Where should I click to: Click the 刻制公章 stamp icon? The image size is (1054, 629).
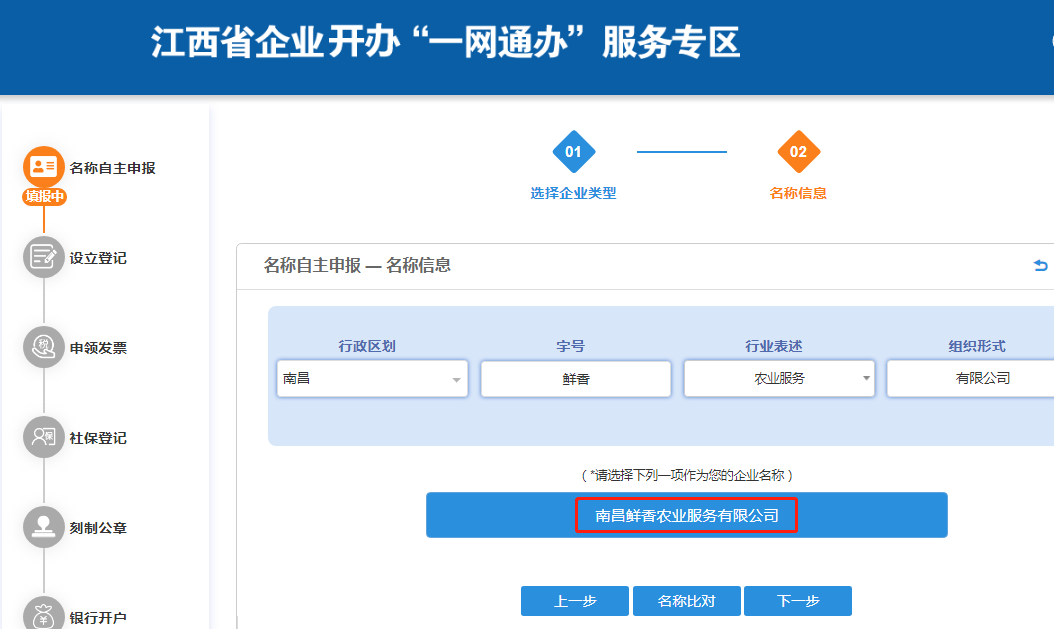[x=43, y=527]
